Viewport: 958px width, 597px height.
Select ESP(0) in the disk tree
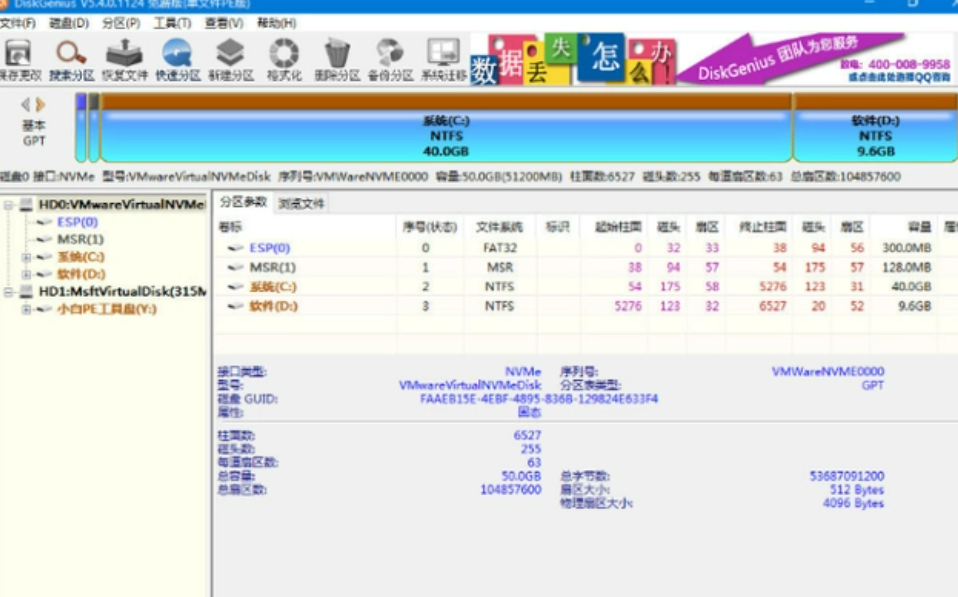[78, 222]
